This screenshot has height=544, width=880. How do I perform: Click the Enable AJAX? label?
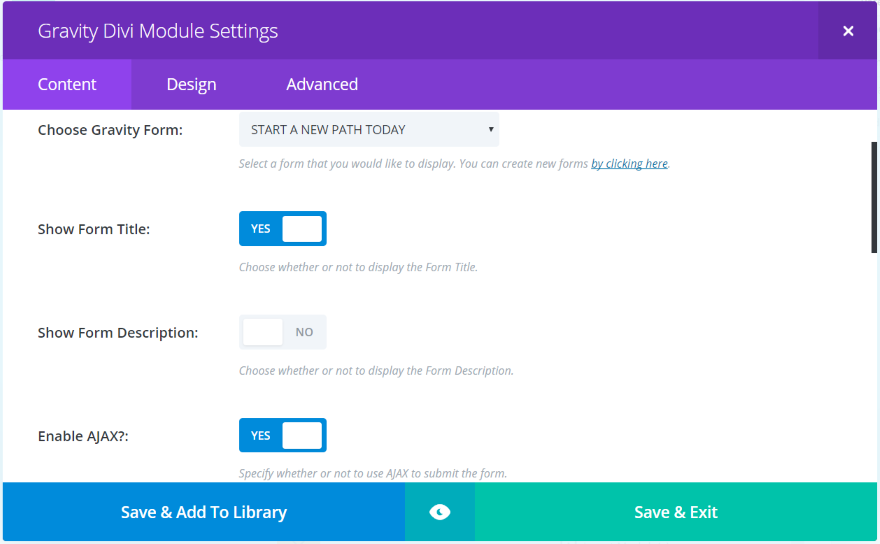[x=84, y=436]
